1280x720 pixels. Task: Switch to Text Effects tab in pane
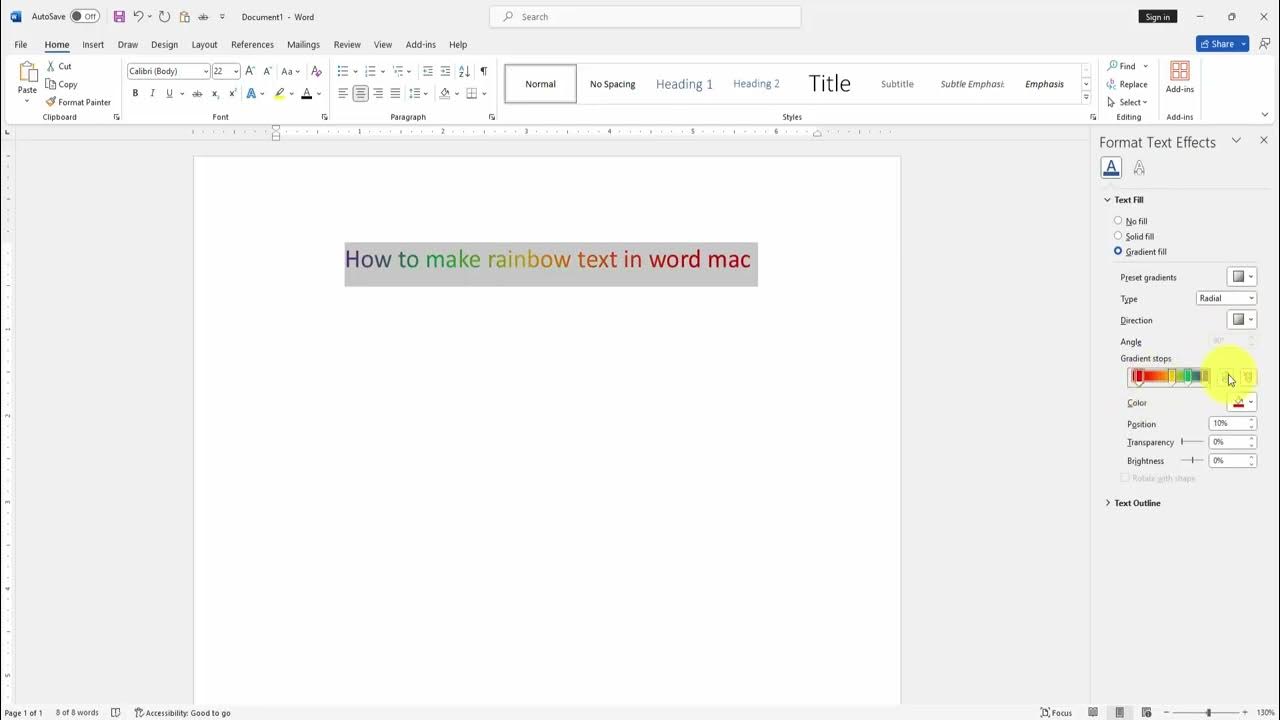point(1139,168)
